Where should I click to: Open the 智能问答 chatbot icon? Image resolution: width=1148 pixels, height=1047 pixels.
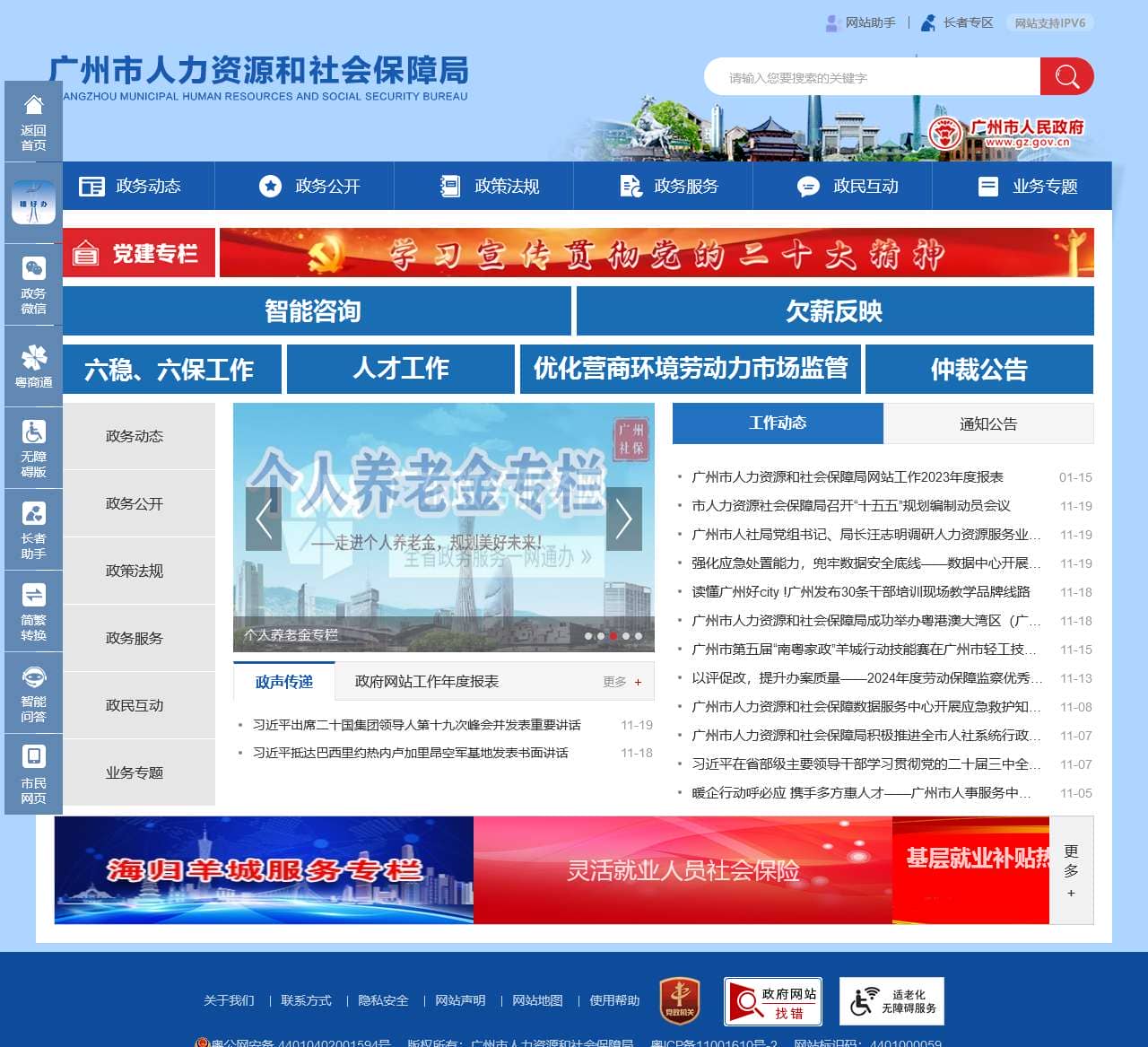[x=33, y=691]
